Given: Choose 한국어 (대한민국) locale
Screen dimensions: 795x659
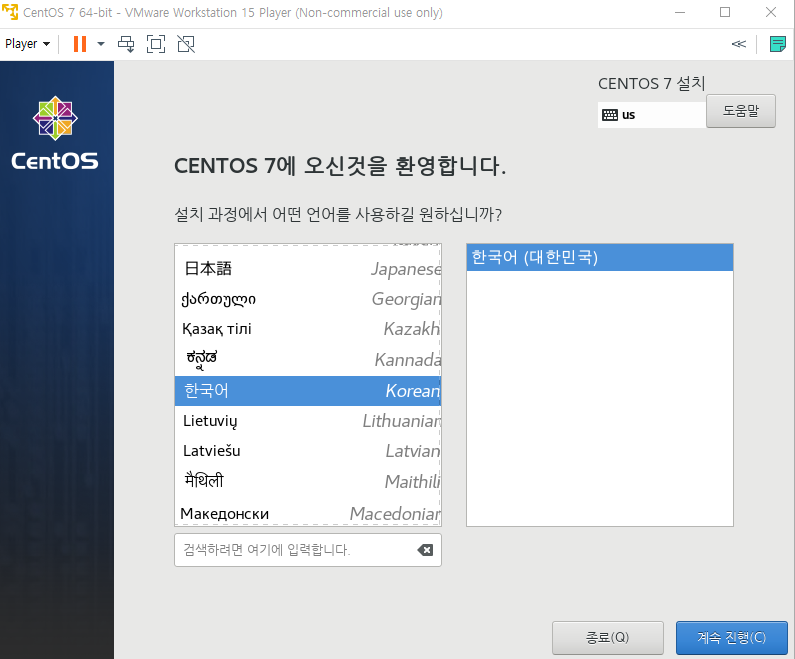Looking at the screenshot, I should coord(600,258).
